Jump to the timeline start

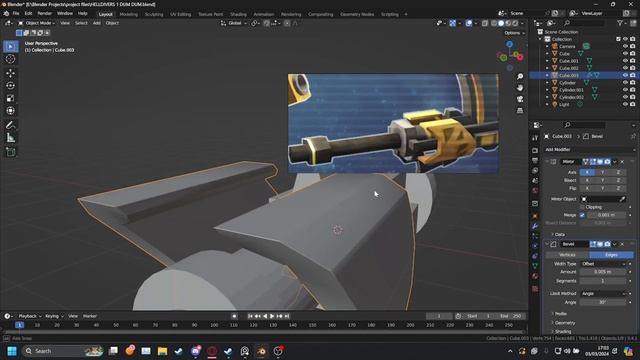click(250, 316)
